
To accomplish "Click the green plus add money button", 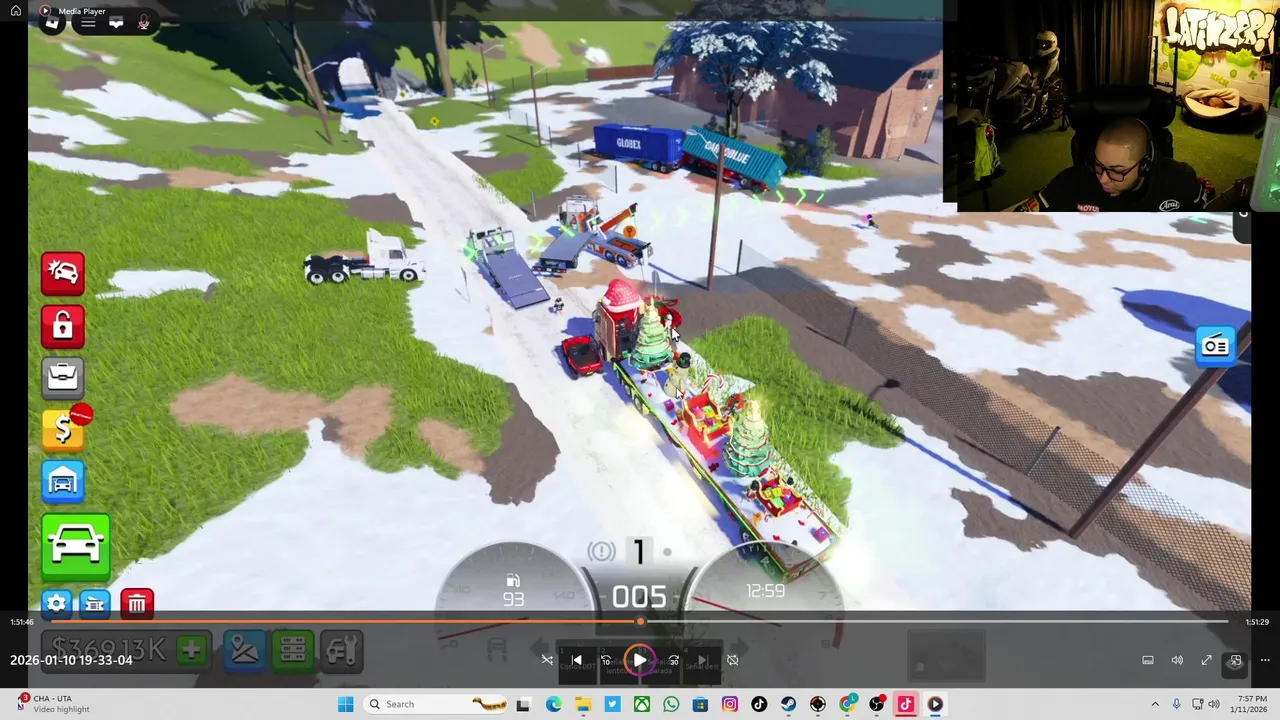I will pos(191,651).
